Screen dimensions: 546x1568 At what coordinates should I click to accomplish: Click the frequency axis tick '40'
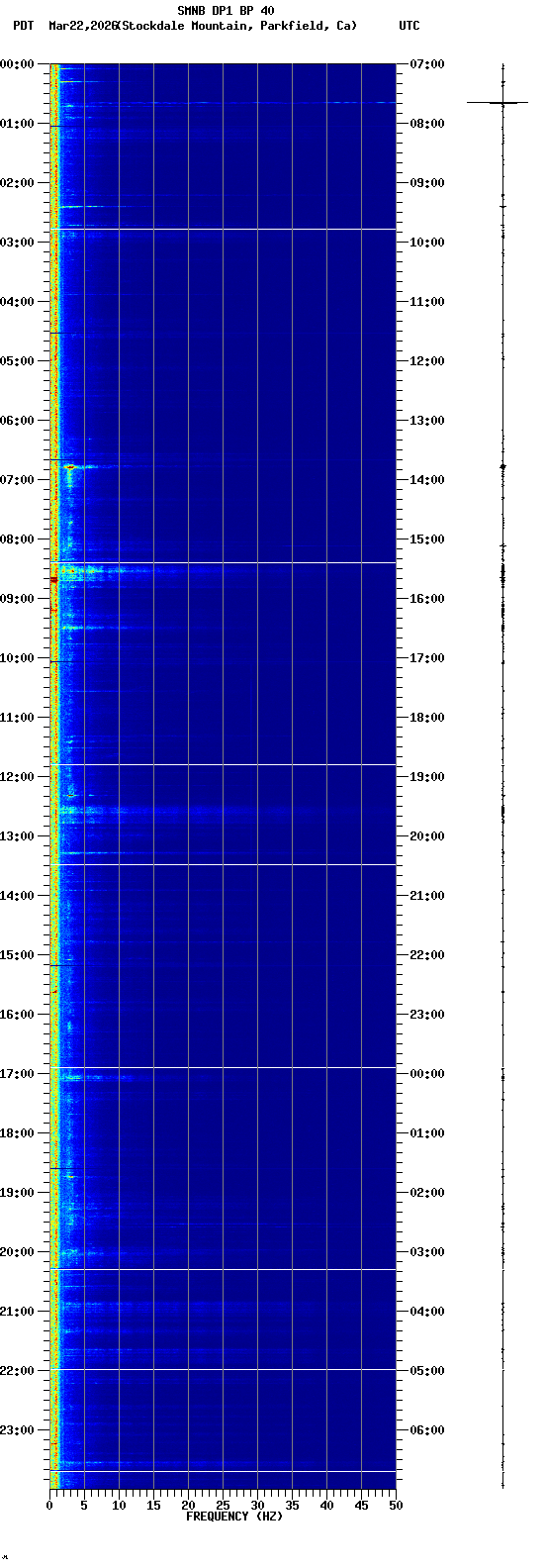326,1506
